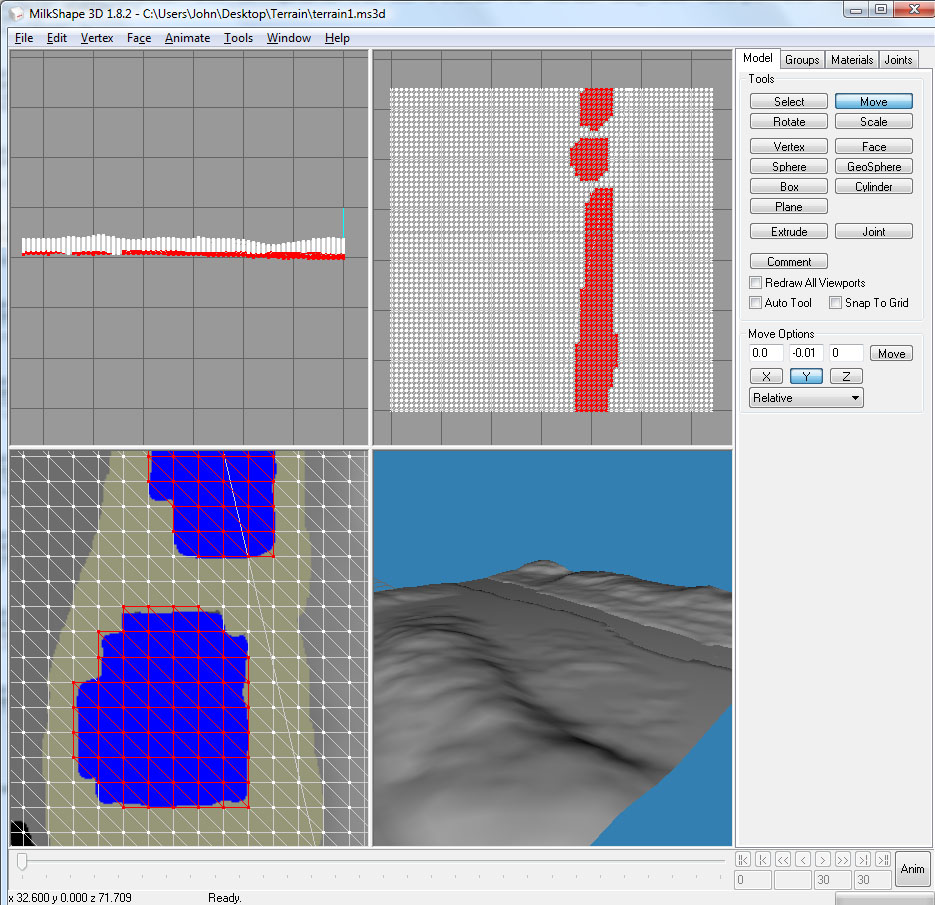Click the X offset field showing 0.0
Image resolution: width=935 pixels, height=905 pixels.
coord(766,353)
